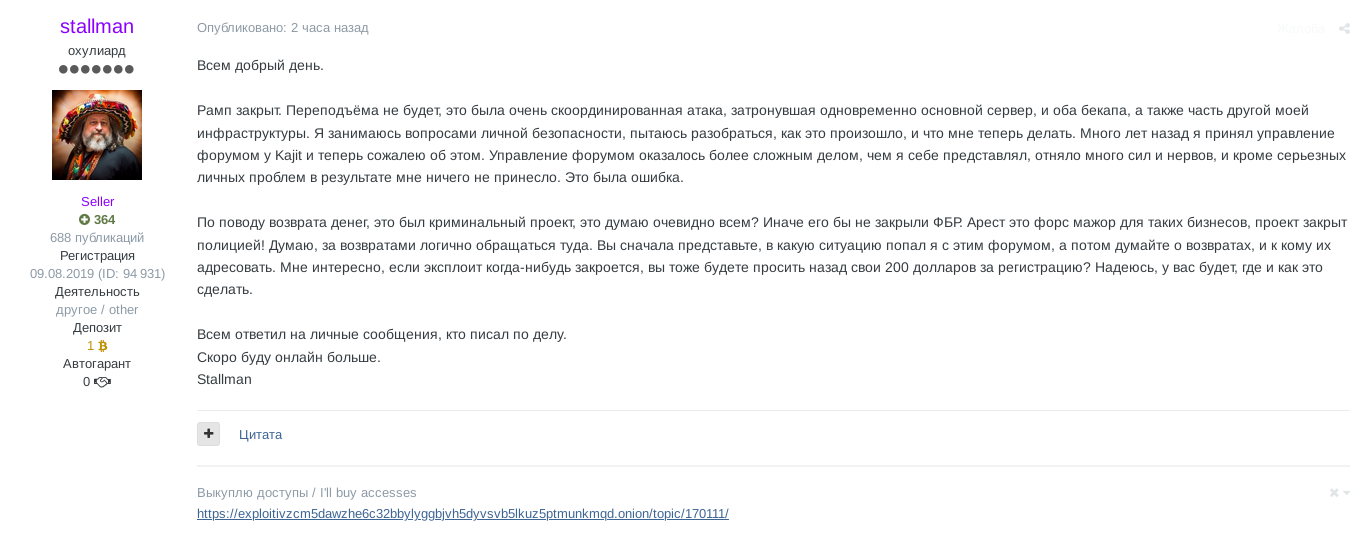The height and width of the screenshot is (537, 1365).
Task: Click the share icon on the post
Action: [x=1345, y=29]
